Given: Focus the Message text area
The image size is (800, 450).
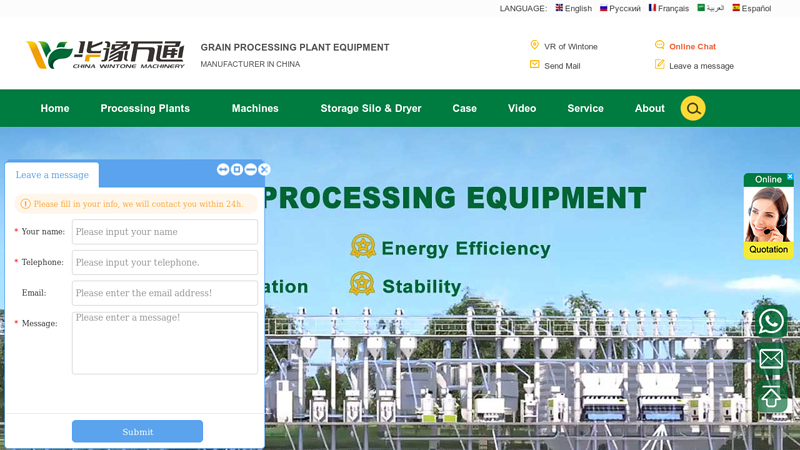Looking at the screenshot, I should coord(165,343).
